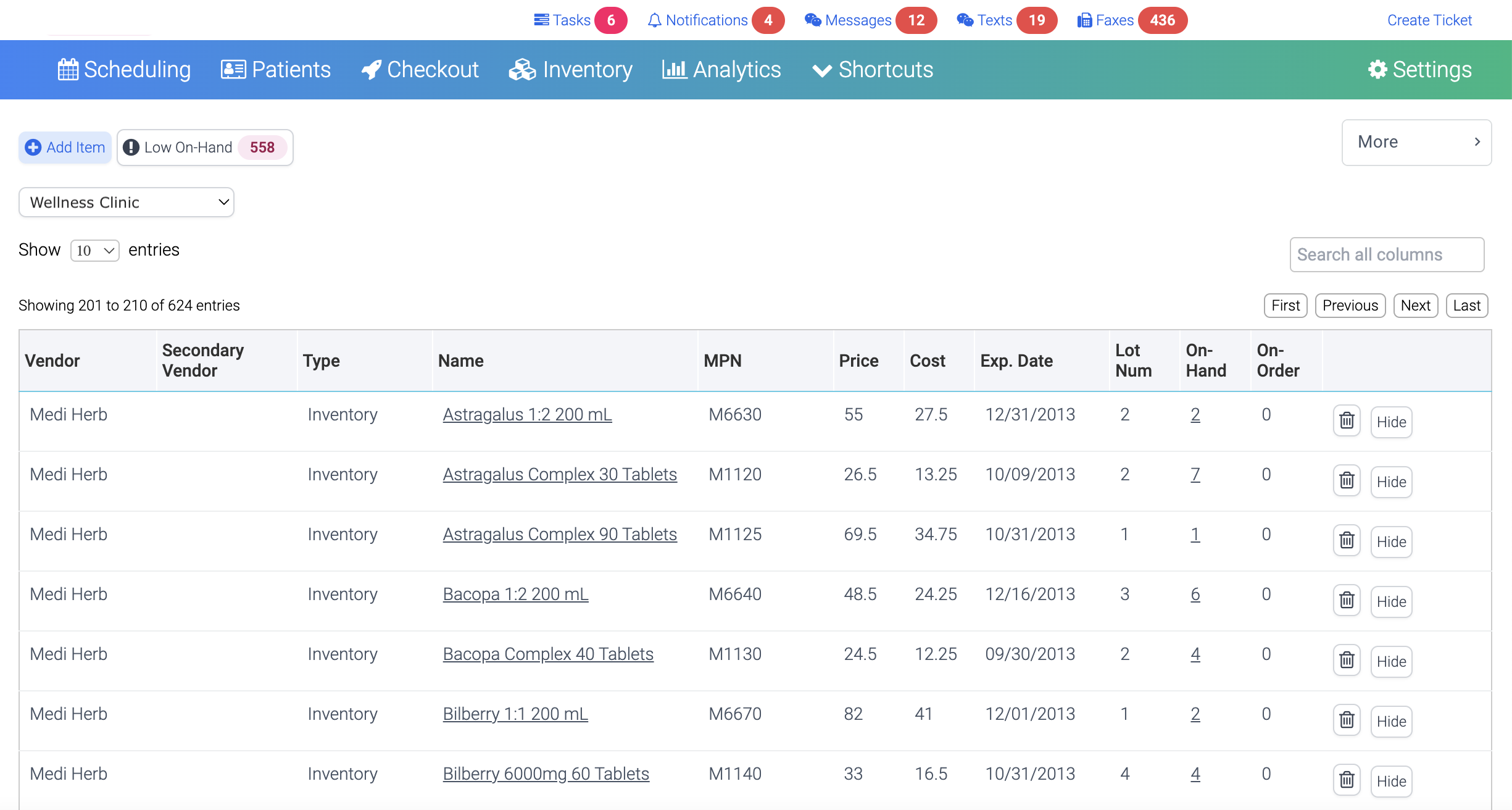Screen dimensions: 1512x810
Task: Open the Wellness Clinic location dropdown
Action: [x=126, y=203]
